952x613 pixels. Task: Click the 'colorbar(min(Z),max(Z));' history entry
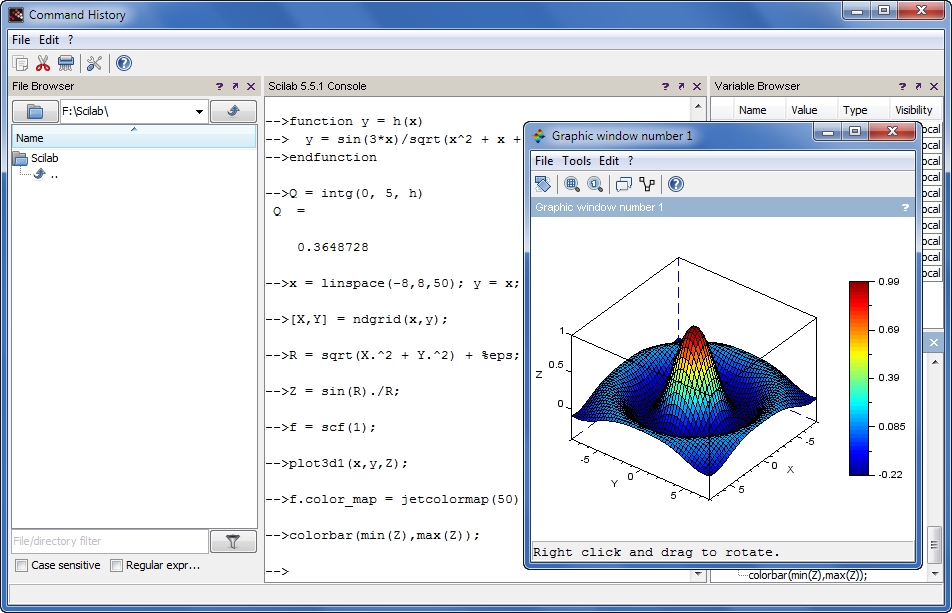coord(808,575)
